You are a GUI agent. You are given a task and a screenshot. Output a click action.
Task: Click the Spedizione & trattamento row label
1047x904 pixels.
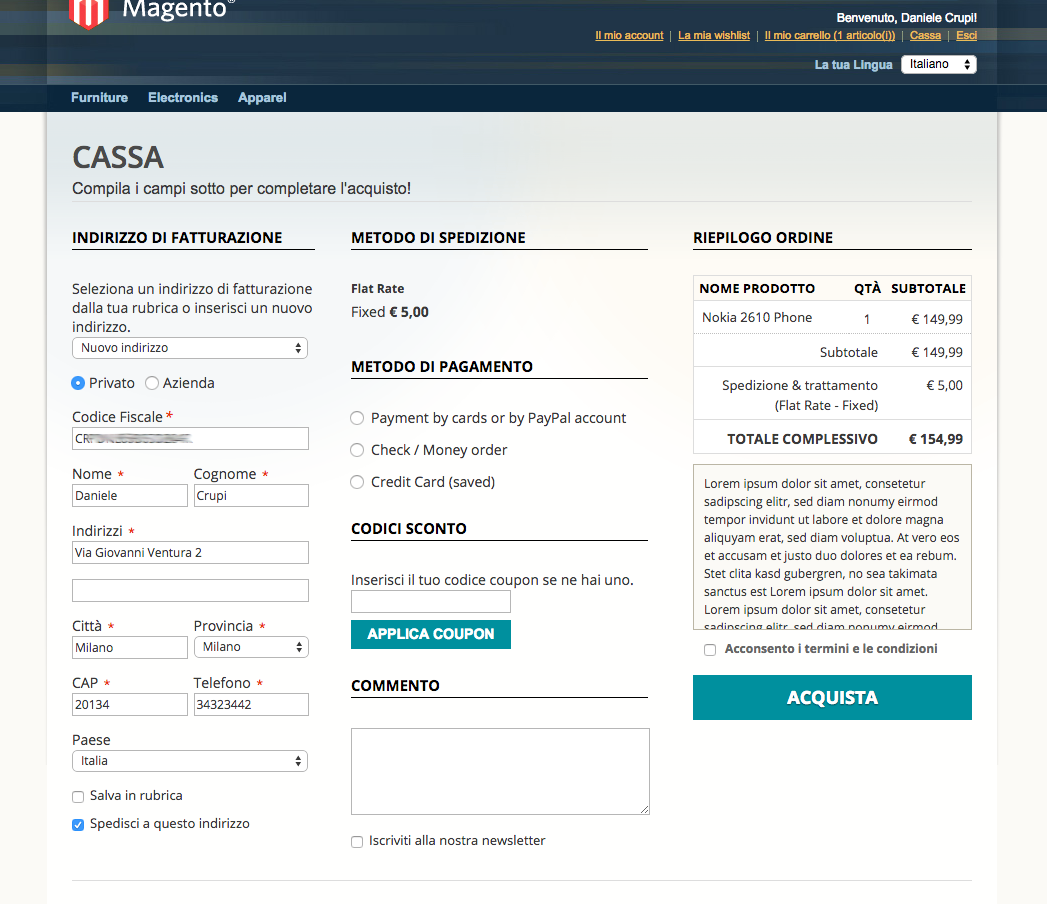pos(799,395)
